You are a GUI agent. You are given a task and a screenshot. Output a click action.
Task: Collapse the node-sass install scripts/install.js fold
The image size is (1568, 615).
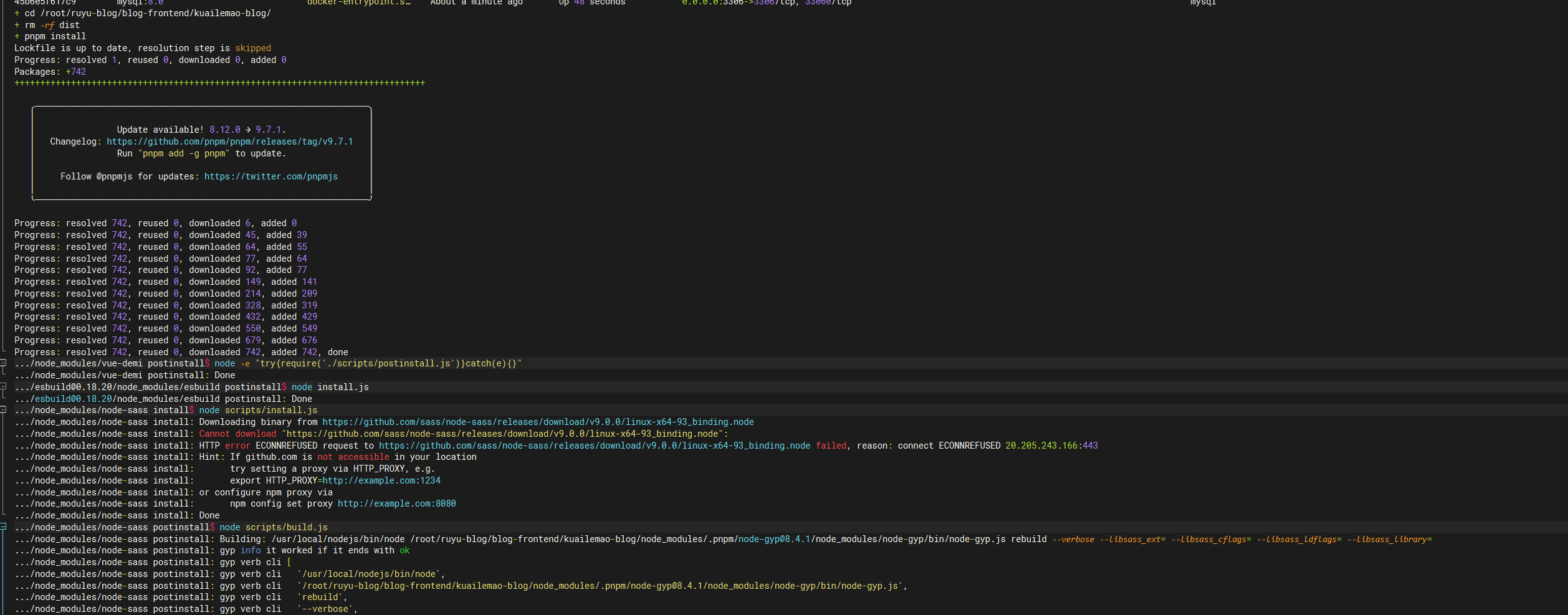coord(3,409)
